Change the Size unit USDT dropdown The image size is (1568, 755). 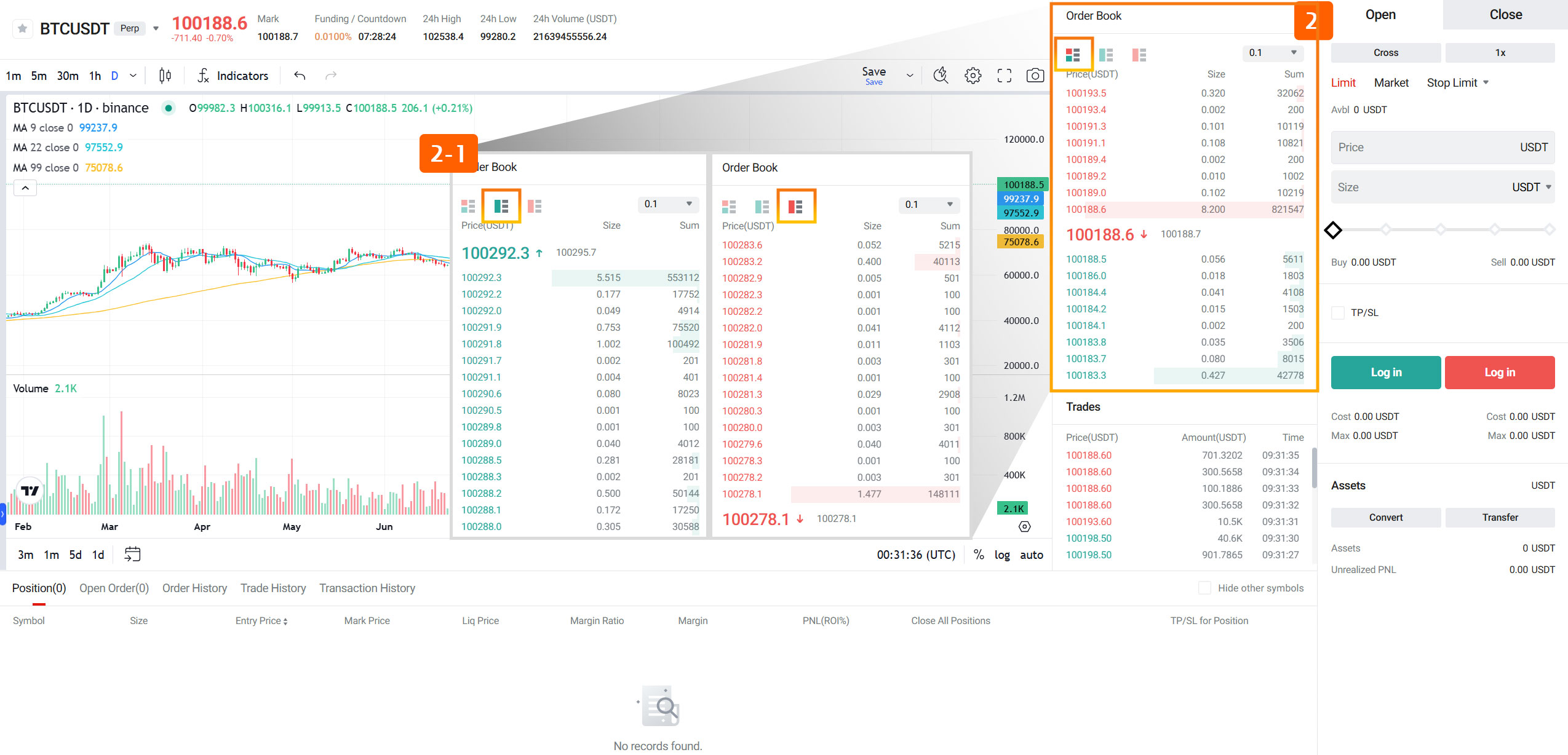(x=1532, y=188)
